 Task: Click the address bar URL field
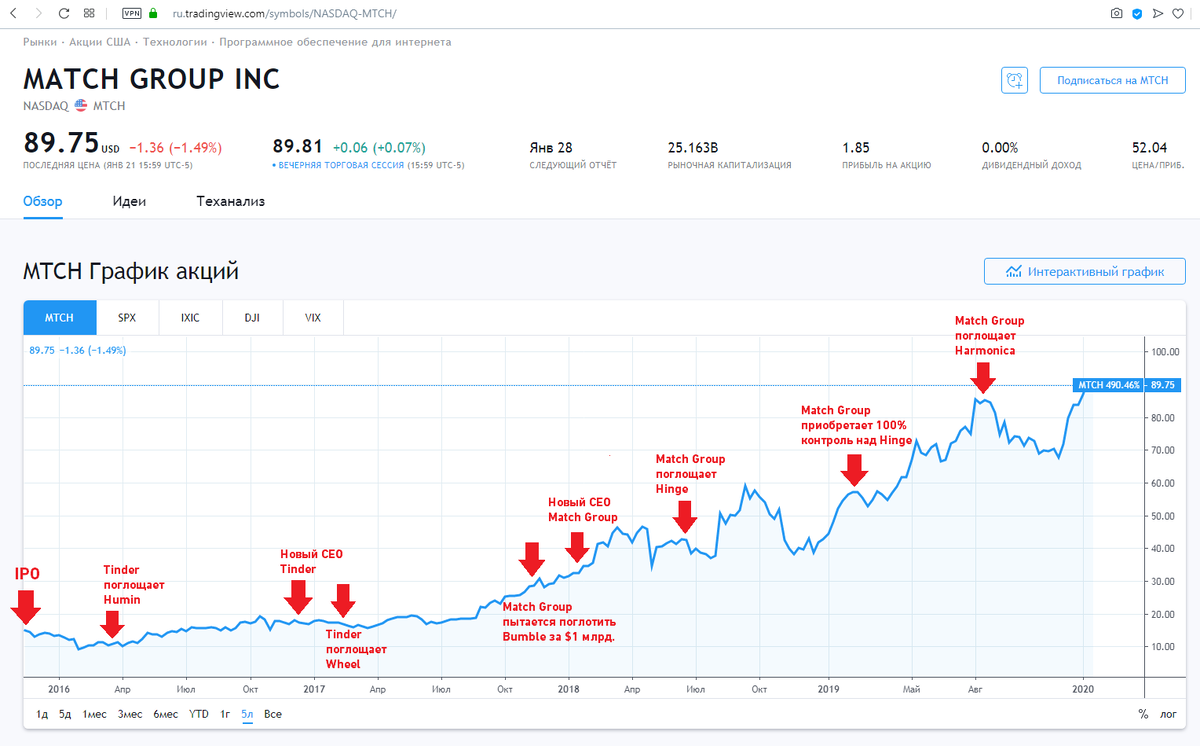285,14
